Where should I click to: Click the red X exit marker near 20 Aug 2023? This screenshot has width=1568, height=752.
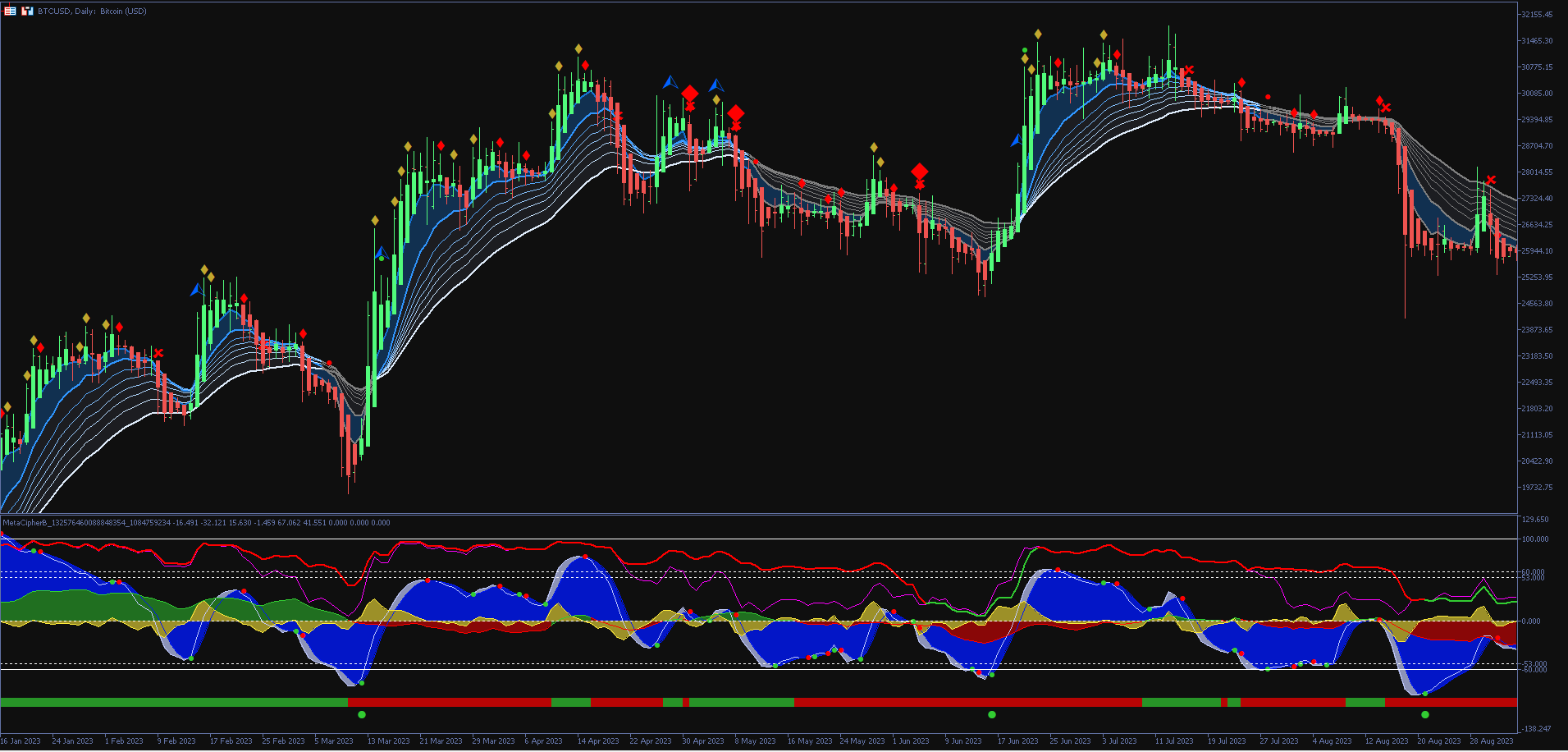pos(1491,179)
